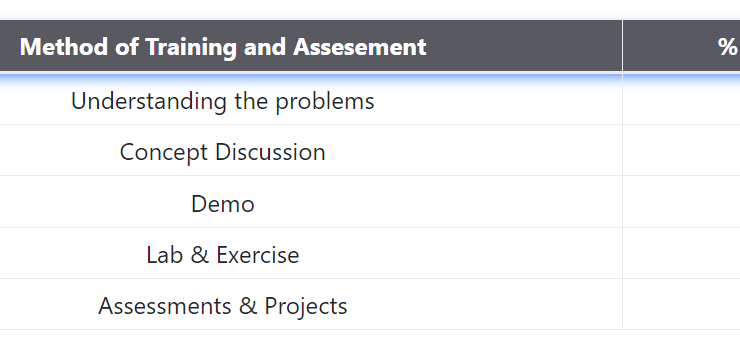Click the % cell for Concept Discussion
Image resolution: width=740 pixels, height=361 pixels.
pyautogui.click(x=681, y=151)
